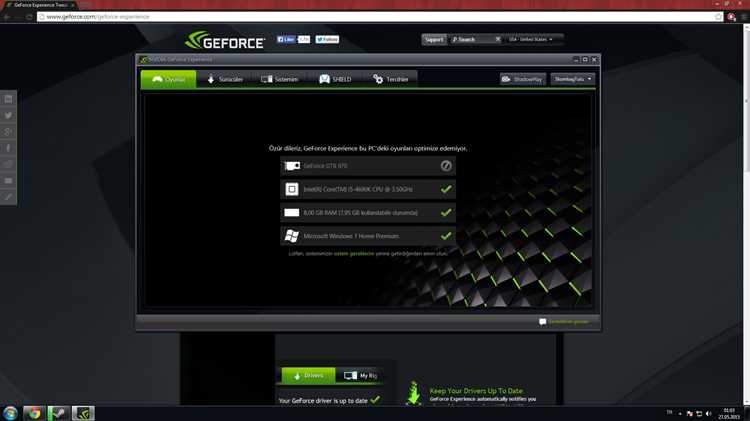The height and width of the screenshot is (421, 750).
Task: Select the My Rig tab on the web page
Action: pos(361,376)
